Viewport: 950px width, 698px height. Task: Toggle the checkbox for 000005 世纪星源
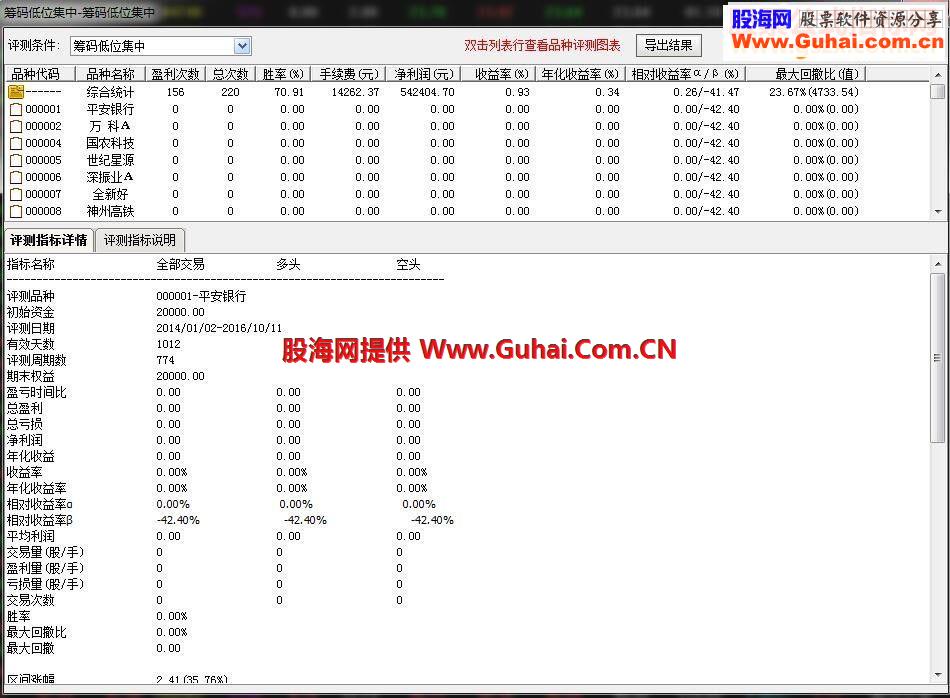(16, 161)
